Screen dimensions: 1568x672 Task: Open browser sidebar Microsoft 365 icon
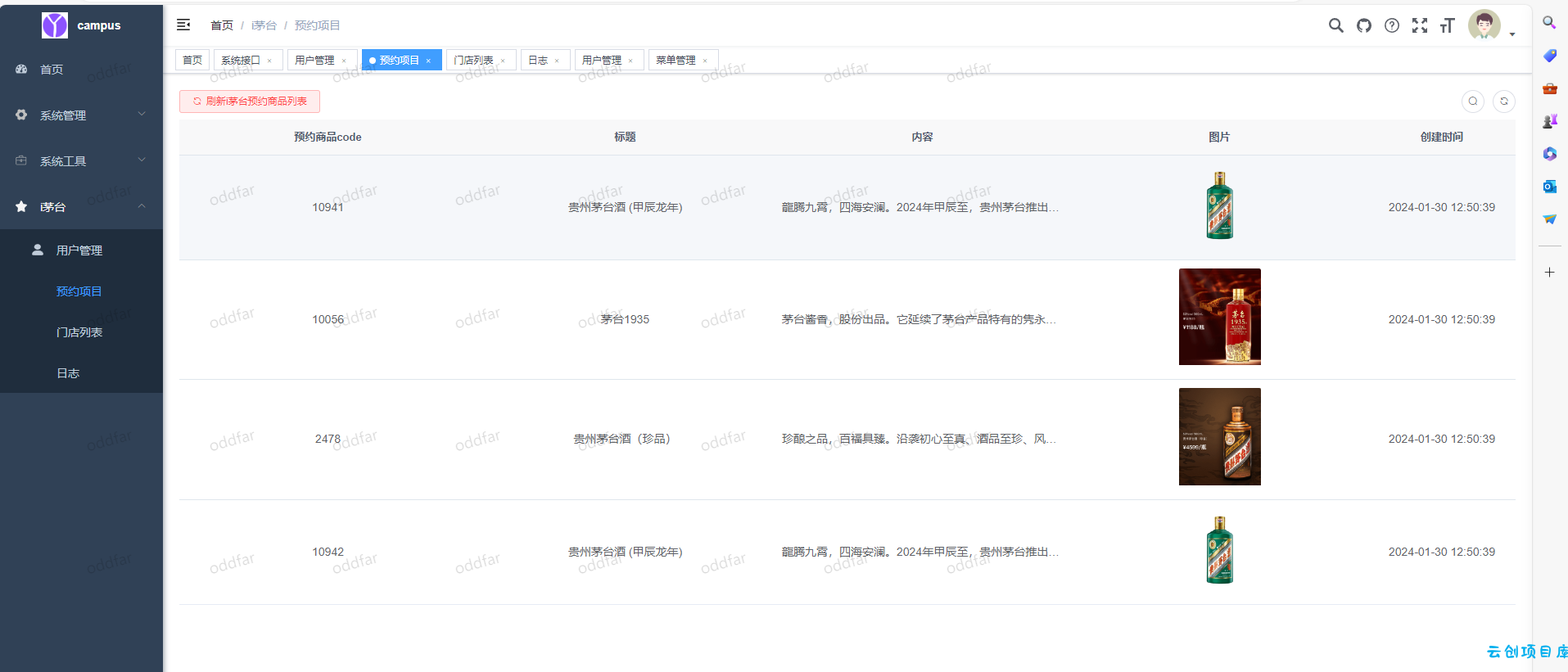click(x=1549, y=154)
